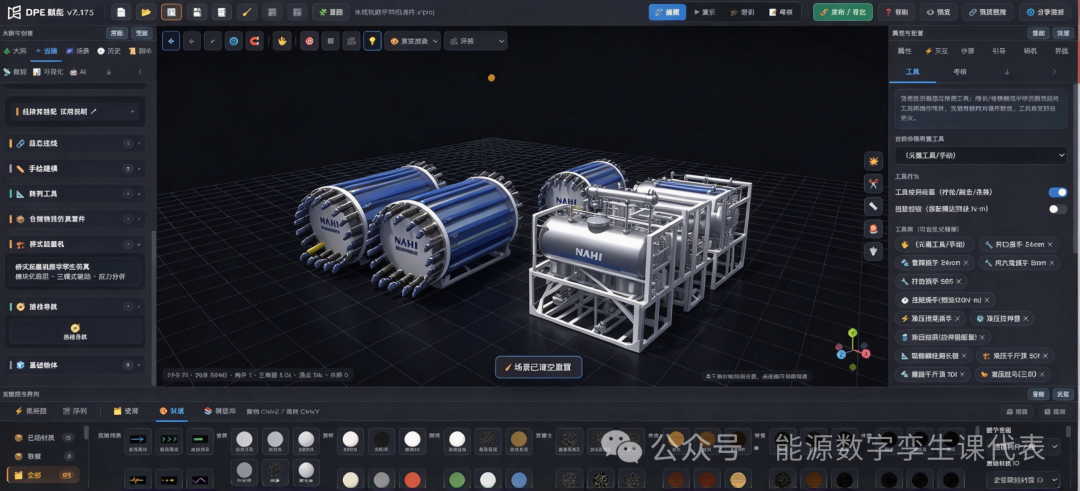Open the second viewport dropdown right of render mode
Screen dimensions: 1080x491
tap(475, 41)
